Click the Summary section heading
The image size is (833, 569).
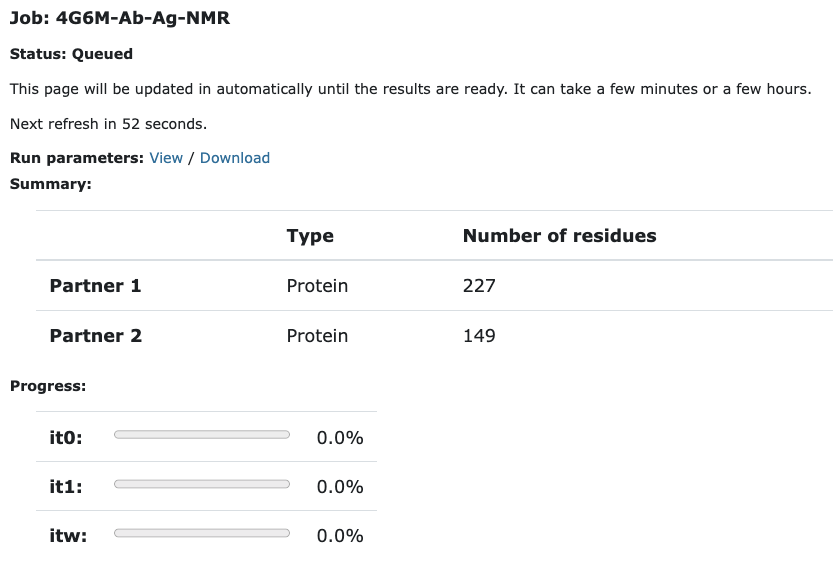tap(50, 184)
